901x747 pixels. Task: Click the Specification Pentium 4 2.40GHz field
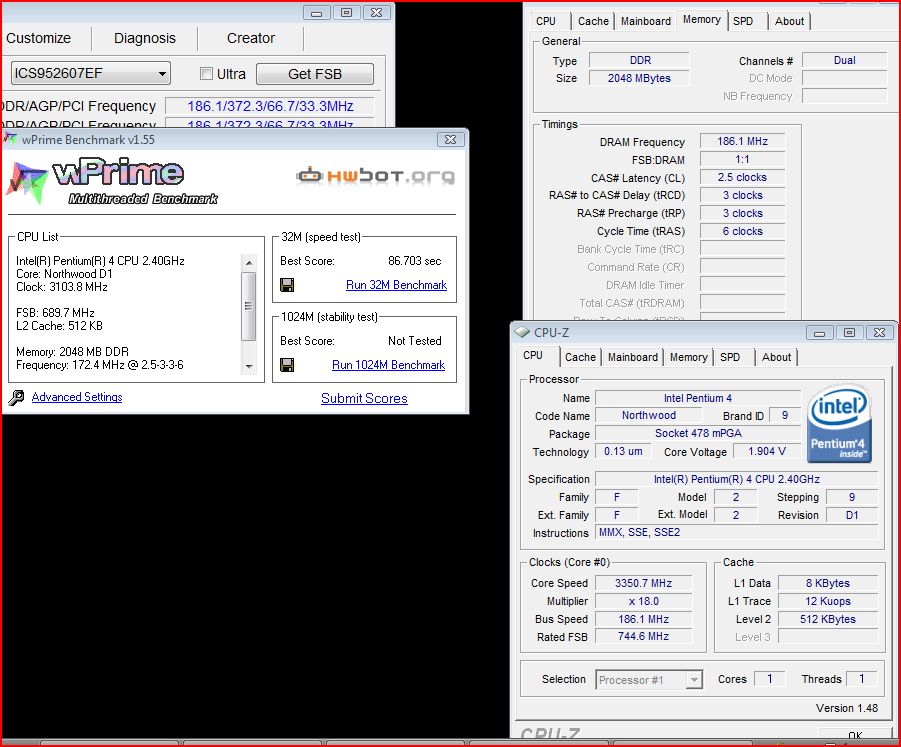tap(737, 479)
